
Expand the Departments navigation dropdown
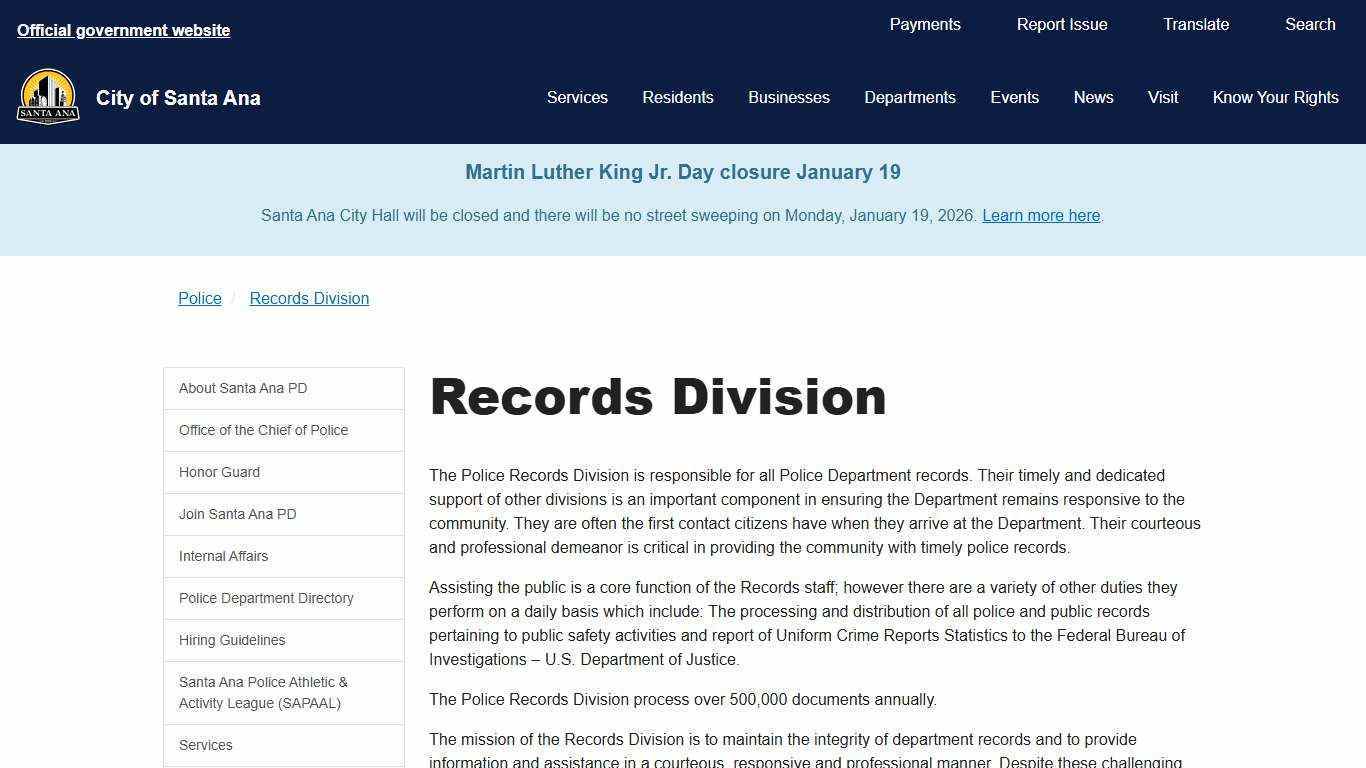click(x=909, y=97)
